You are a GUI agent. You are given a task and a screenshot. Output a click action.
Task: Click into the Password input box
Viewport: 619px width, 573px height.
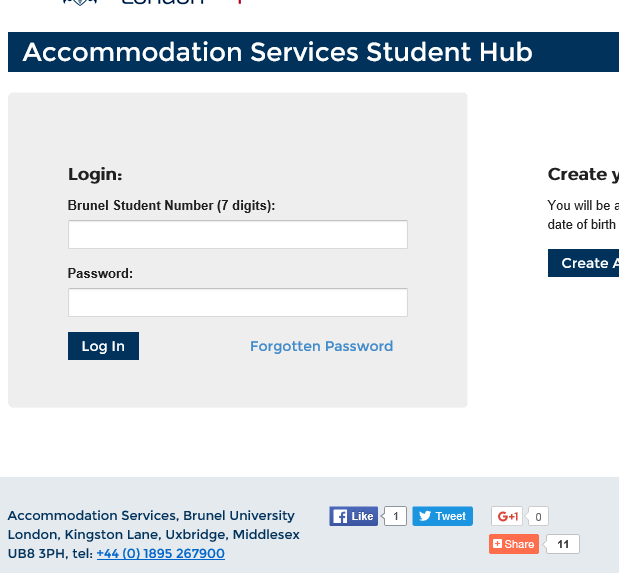(x=237, y=302)
